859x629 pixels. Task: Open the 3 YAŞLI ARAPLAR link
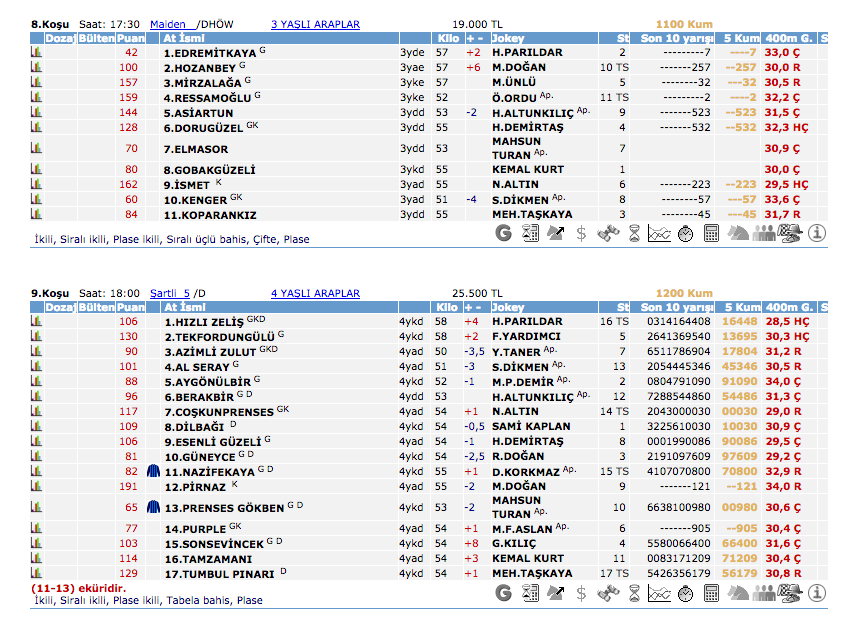[315, 24]
